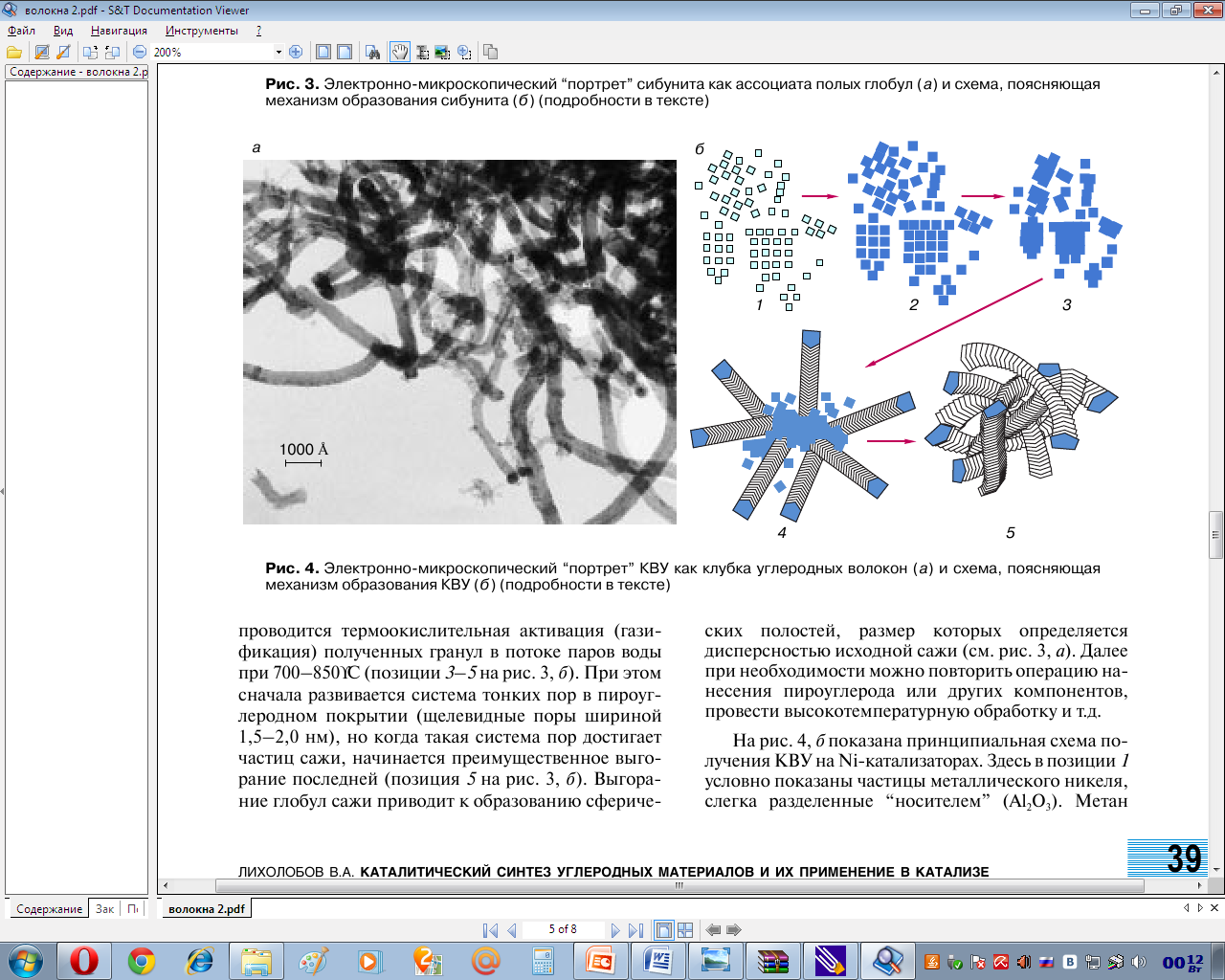Open the Calculator taskbar icon

coord(543,960)
